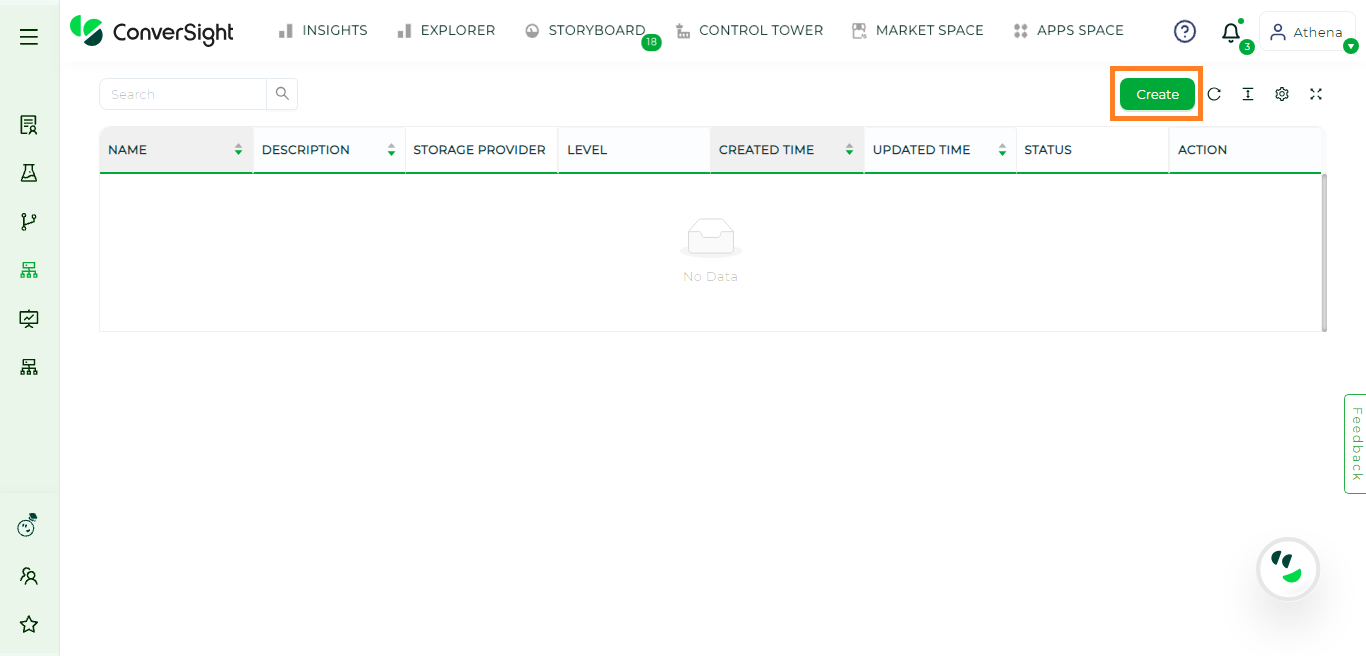
Task: Open sidebar star favorites icon
Action: (29, 625)
